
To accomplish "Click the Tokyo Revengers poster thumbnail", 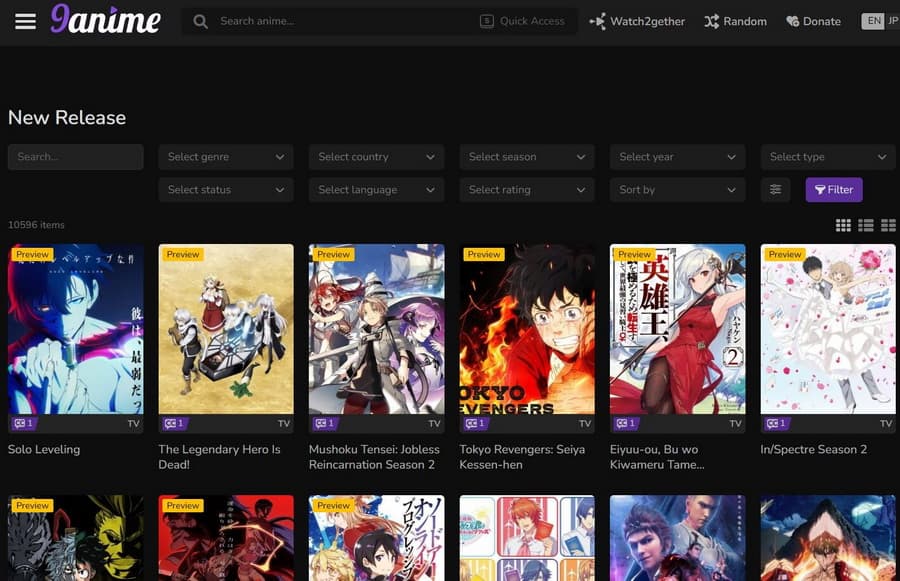I will 527,329.
